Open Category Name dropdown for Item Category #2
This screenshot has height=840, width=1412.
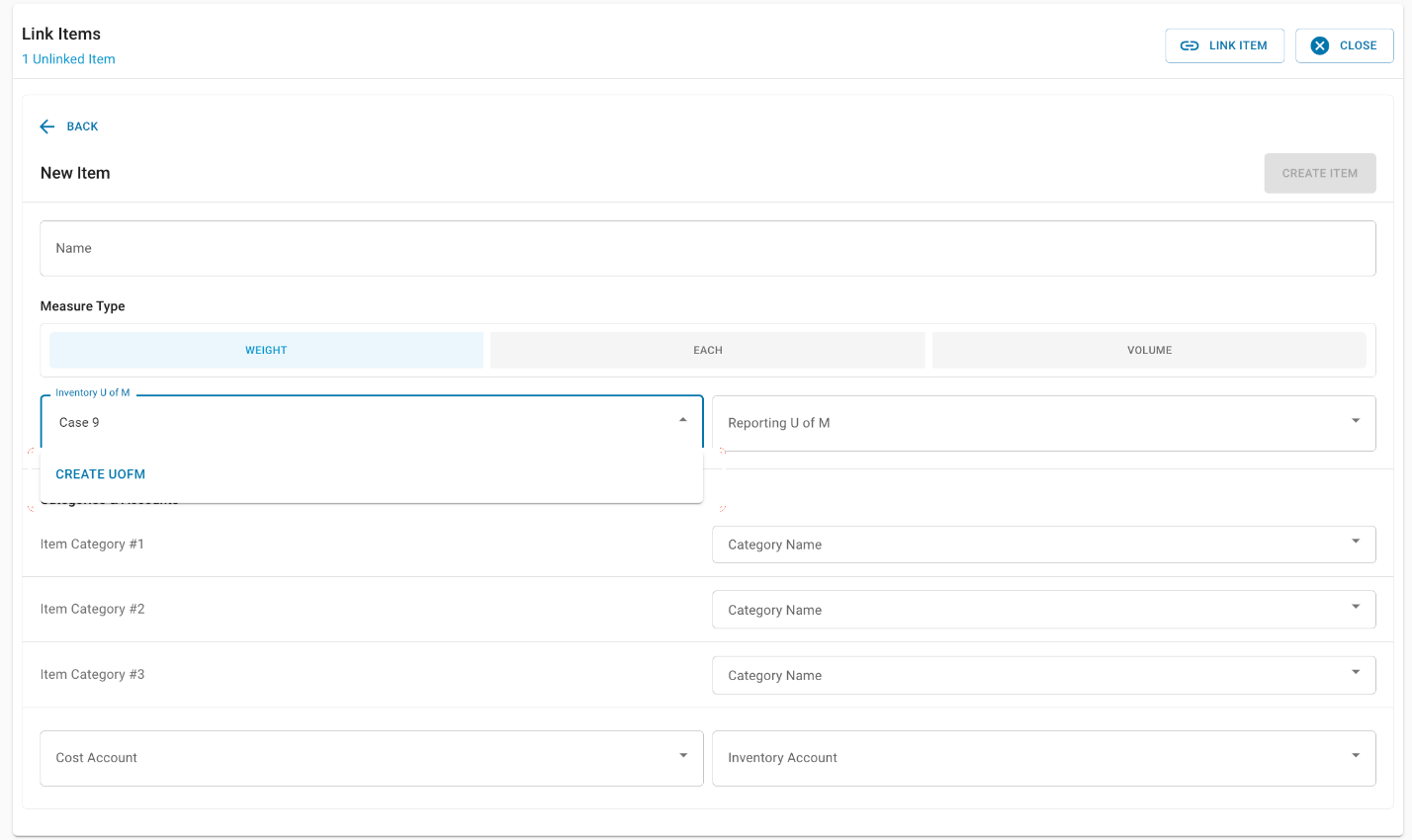click(1043, 610)
